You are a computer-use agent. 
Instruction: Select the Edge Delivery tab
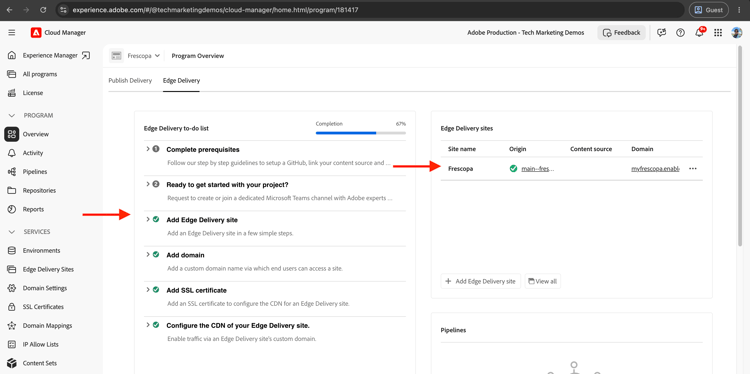pyautogui.click(x=181, y=80)
